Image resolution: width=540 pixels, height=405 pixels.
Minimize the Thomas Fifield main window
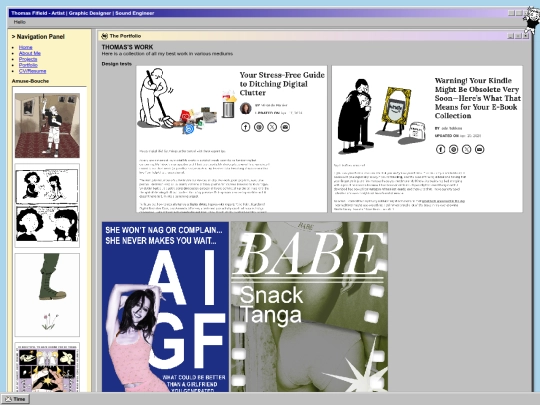pos(511,13)
